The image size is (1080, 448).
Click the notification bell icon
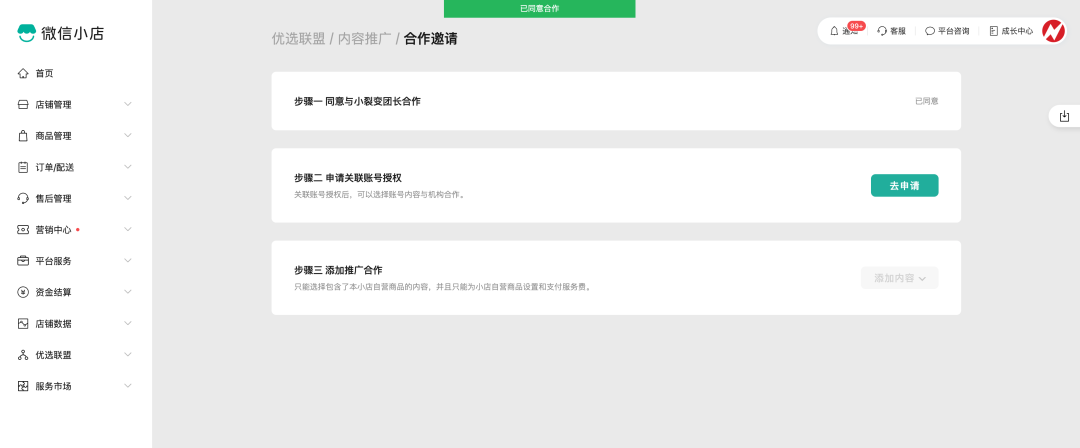coord(835,31)
